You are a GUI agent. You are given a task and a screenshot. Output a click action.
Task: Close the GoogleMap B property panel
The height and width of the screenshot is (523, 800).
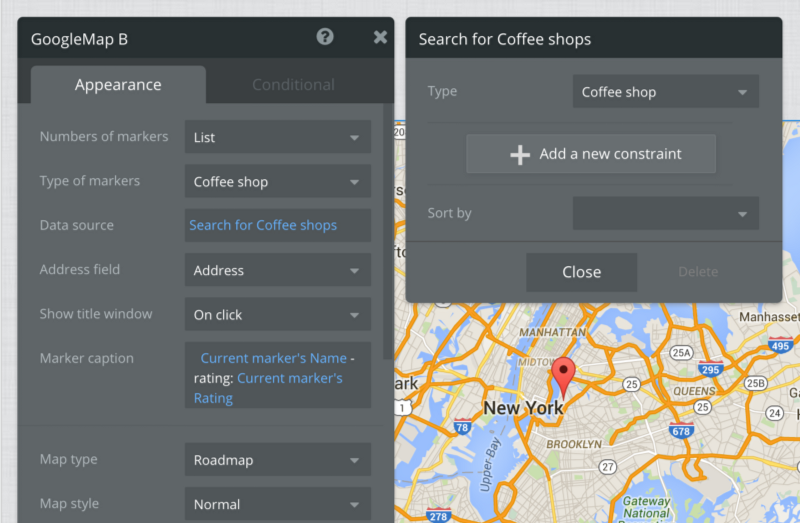coord(380,37)
